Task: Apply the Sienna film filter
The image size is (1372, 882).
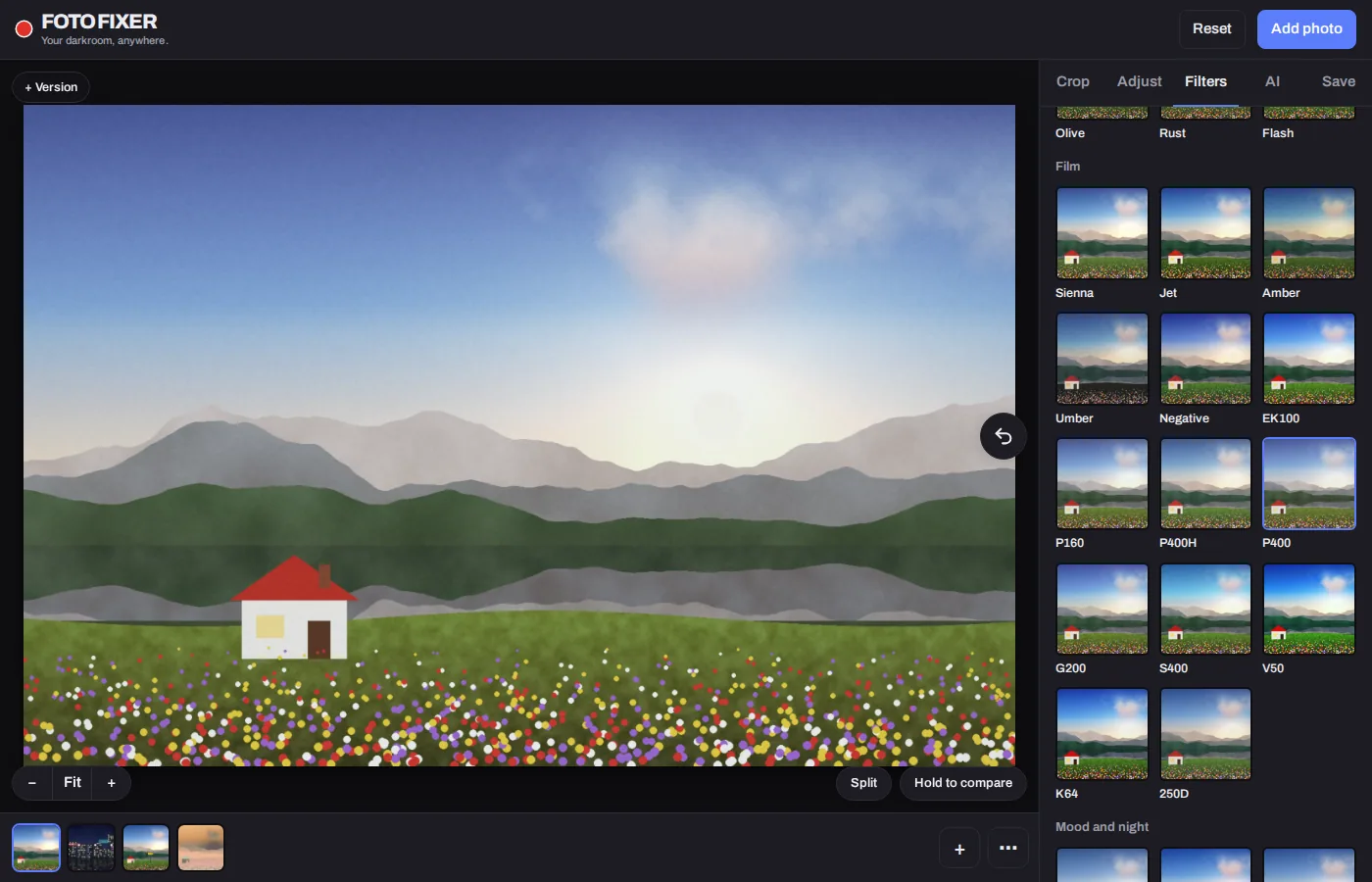Action: point(1102,233)
